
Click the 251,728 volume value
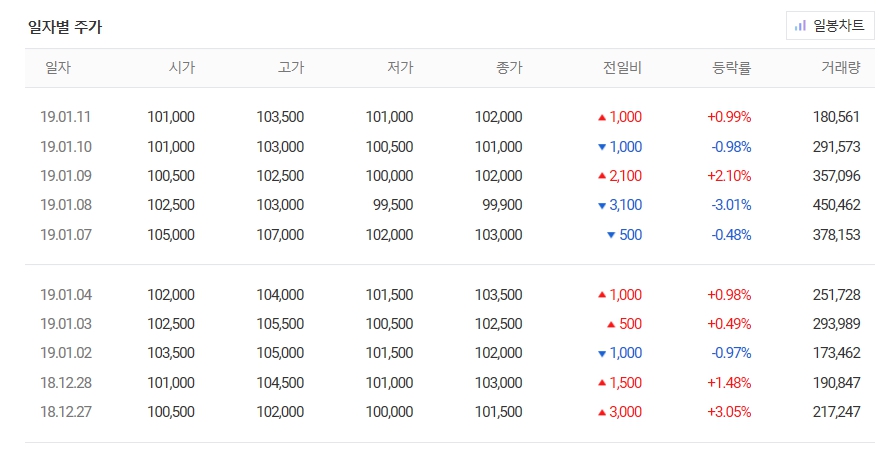[837, 295]
